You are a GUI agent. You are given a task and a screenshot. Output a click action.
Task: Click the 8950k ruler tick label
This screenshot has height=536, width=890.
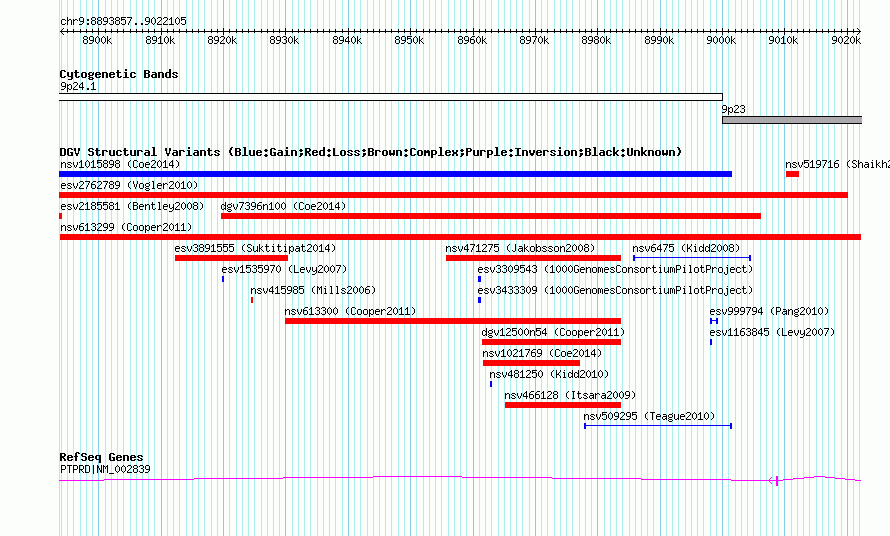pos(409,40)
